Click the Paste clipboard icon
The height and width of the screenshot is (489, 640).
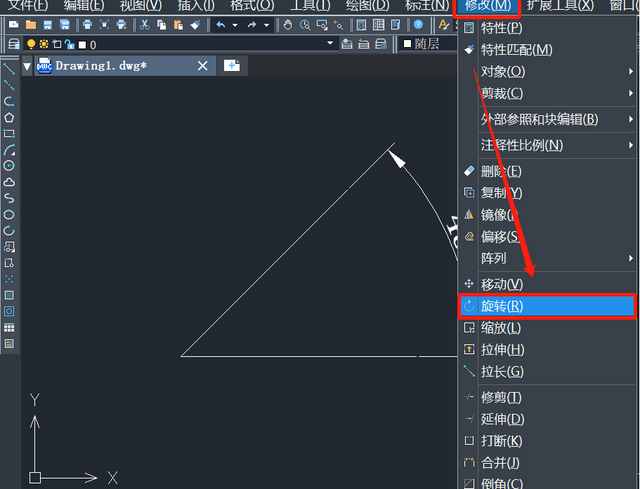(x=178, y=25)
